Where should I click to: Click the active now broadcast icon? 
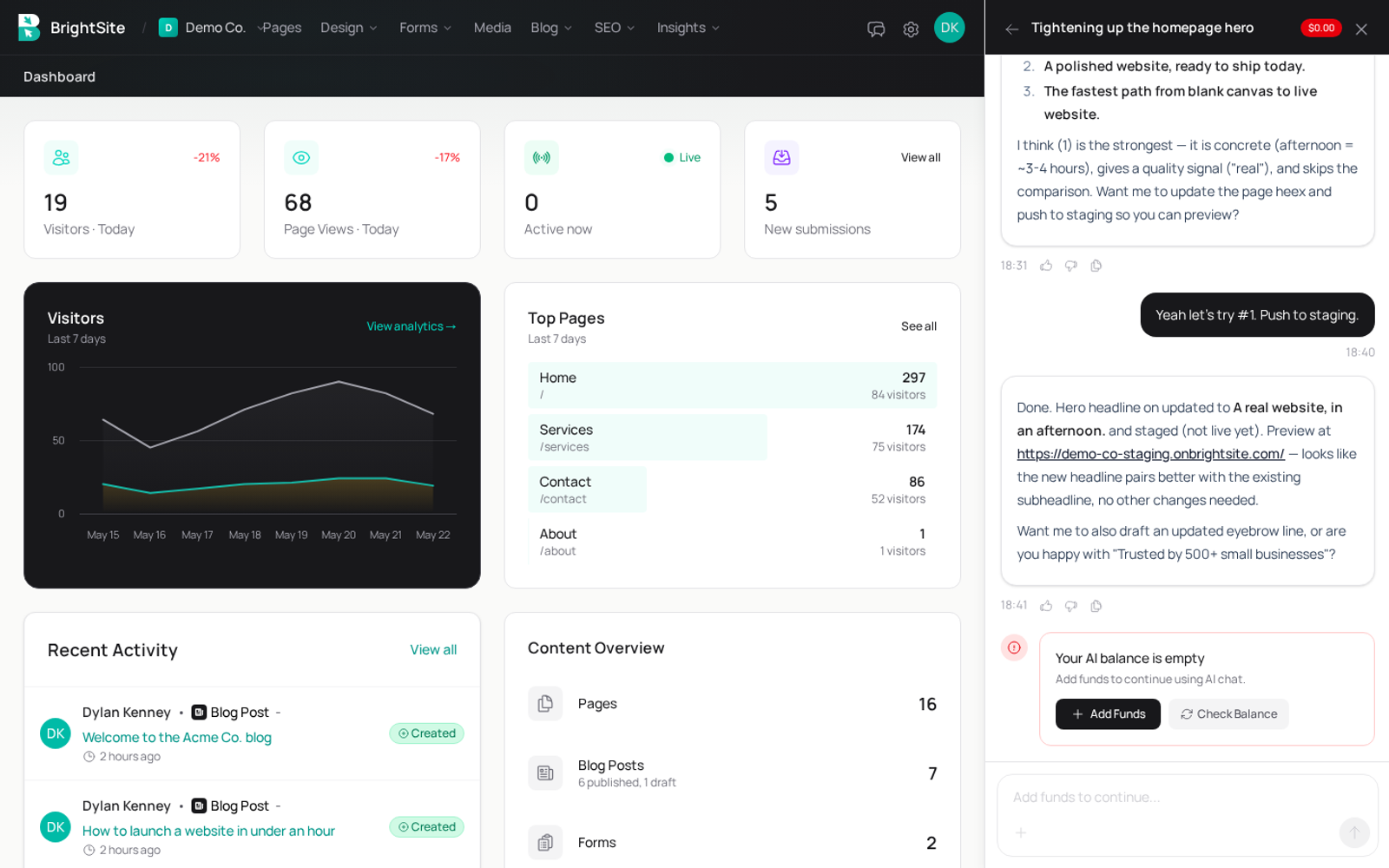click(542, 157)
